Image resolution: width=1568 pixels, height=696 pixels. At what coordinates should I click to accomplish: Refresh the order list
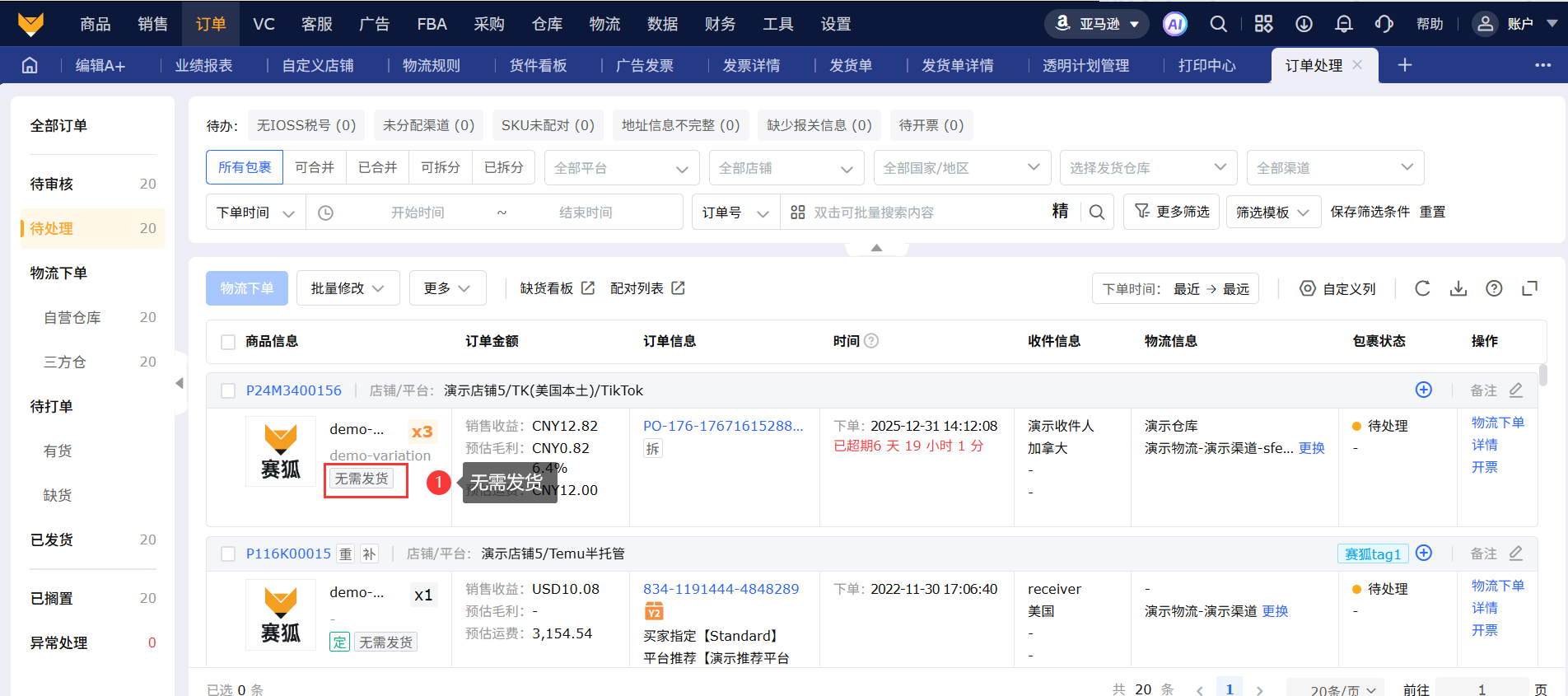click(1422, 288)
